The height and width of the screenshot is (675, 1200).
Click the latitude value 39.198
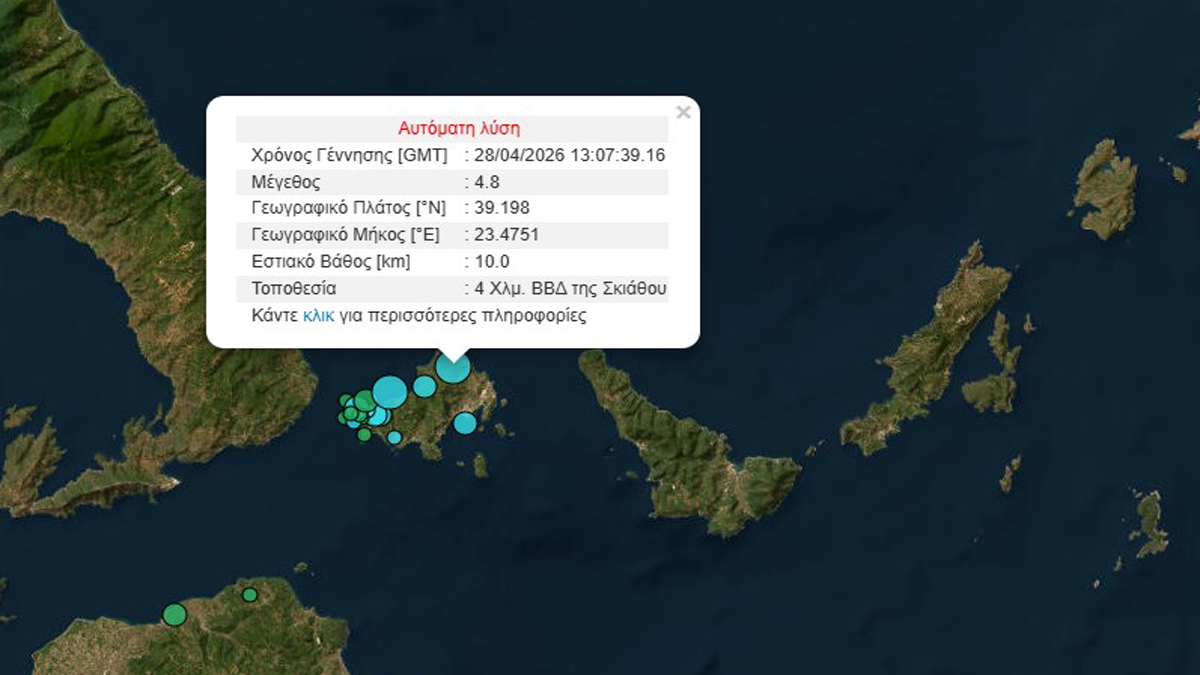502,208
